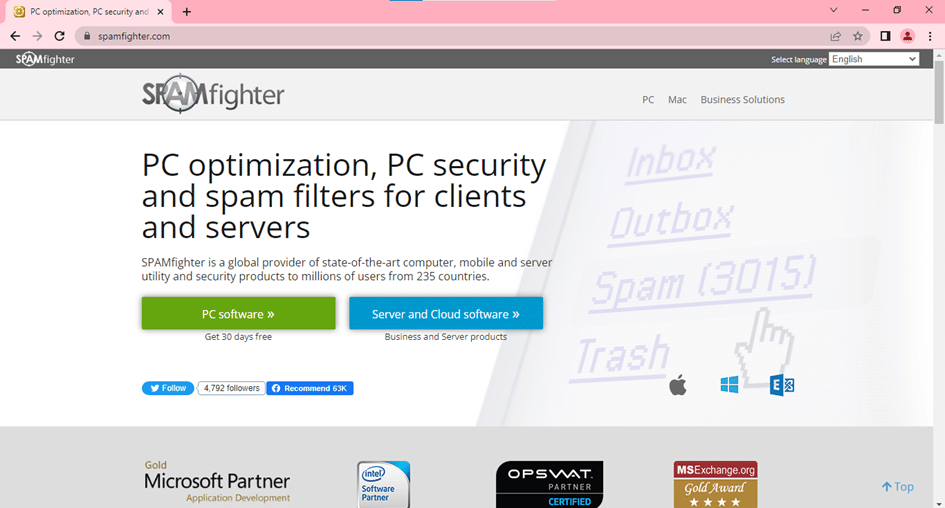Click the Top link arrow
This screenshot has width=945, height=508.
[897, 486]
